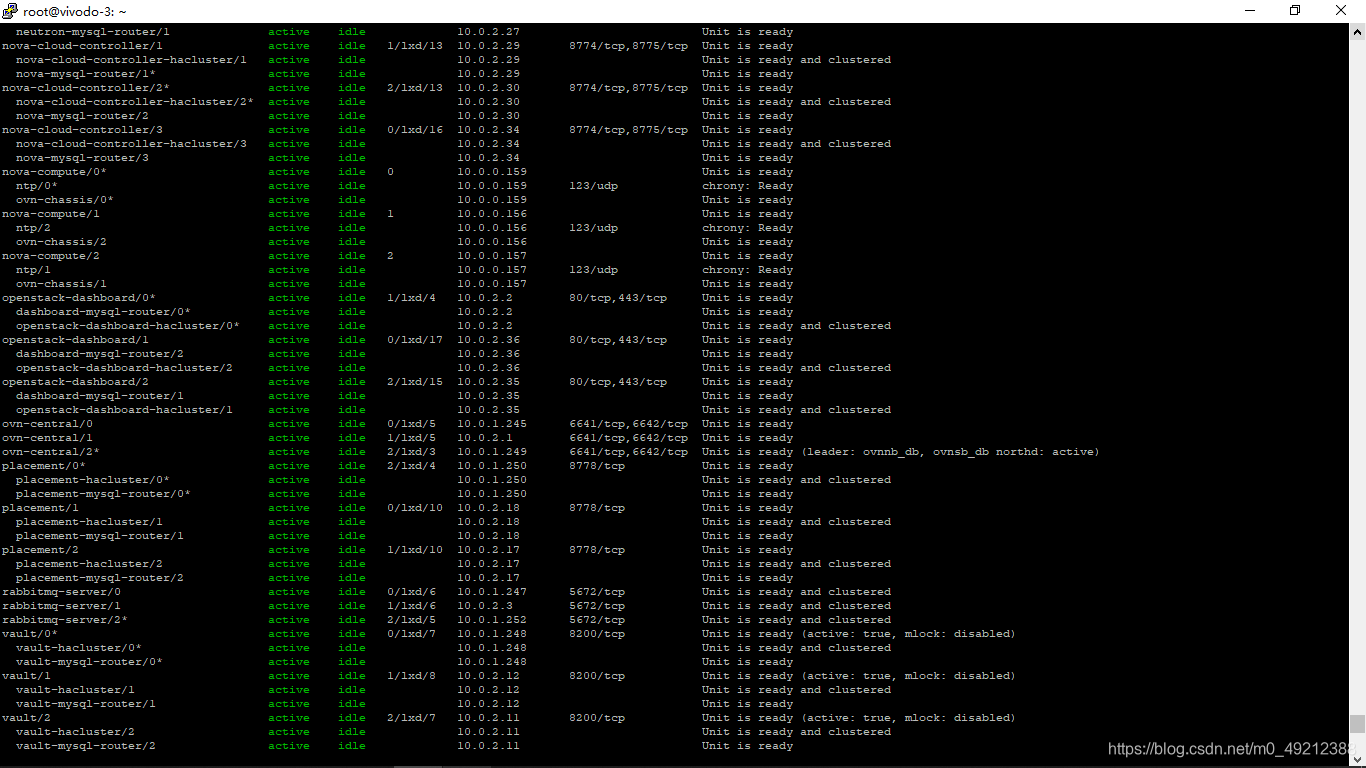
Task: Click unit name placement/1
Action: click(x=41, y=508)
